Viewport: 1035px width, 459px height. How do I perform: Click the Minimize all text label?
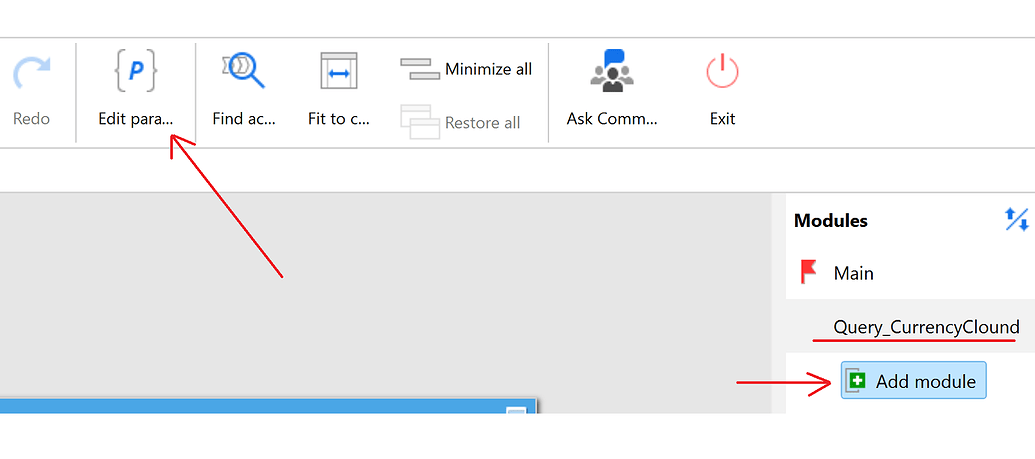pyautogui.click(x=488, y=69)
